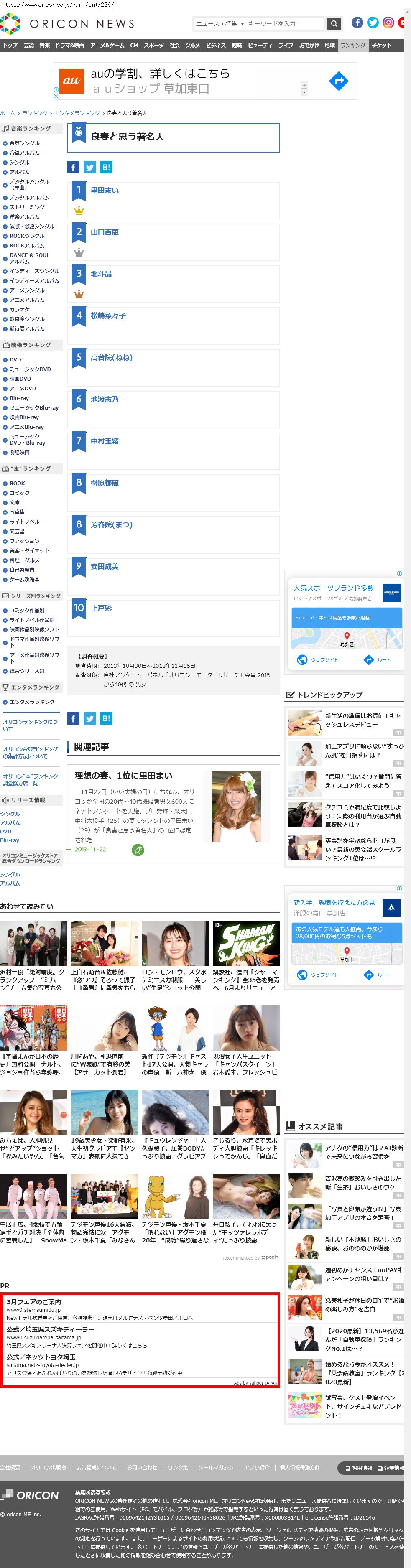
Task: Open 総合シリーズ別 sidebar link
Action: 27,671
